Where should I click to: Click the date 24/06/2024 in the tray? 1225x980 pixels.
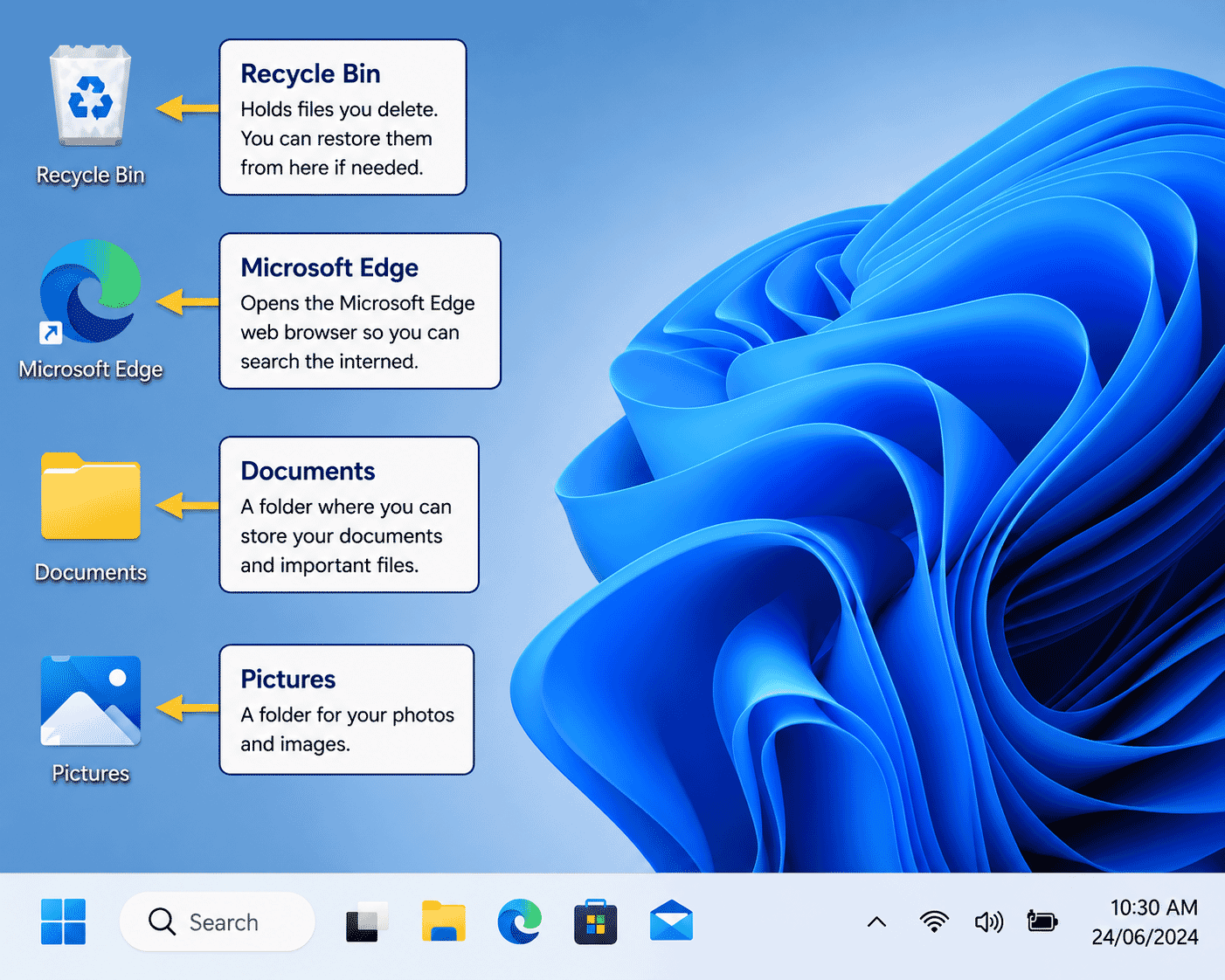[x=1145, y=937]
